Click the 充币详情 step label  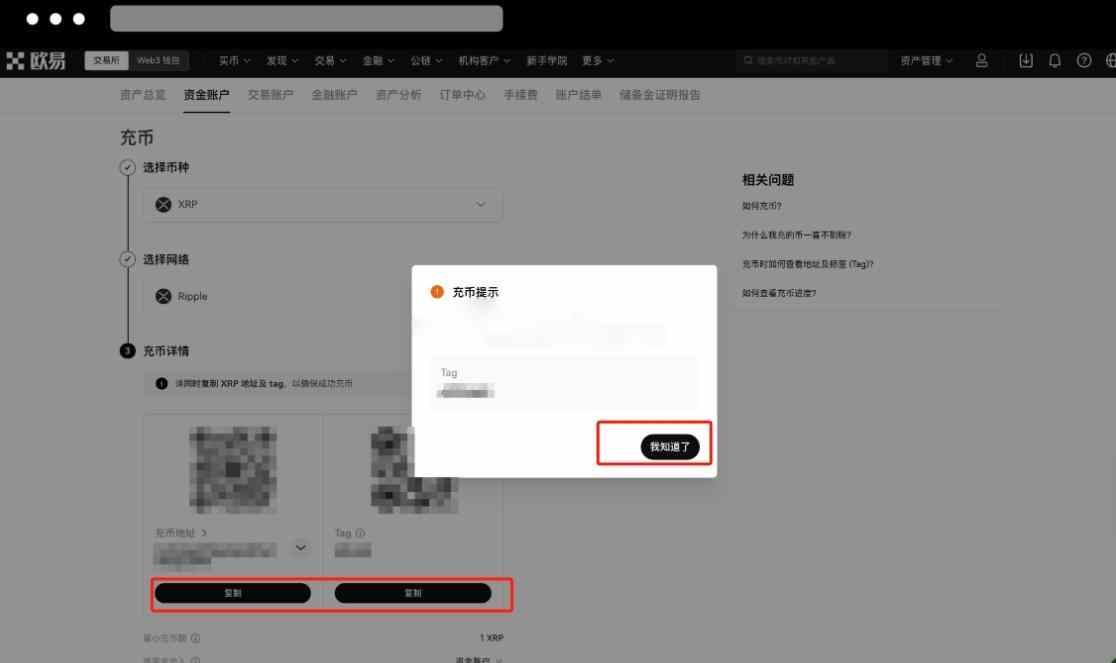tap(166, 351)
